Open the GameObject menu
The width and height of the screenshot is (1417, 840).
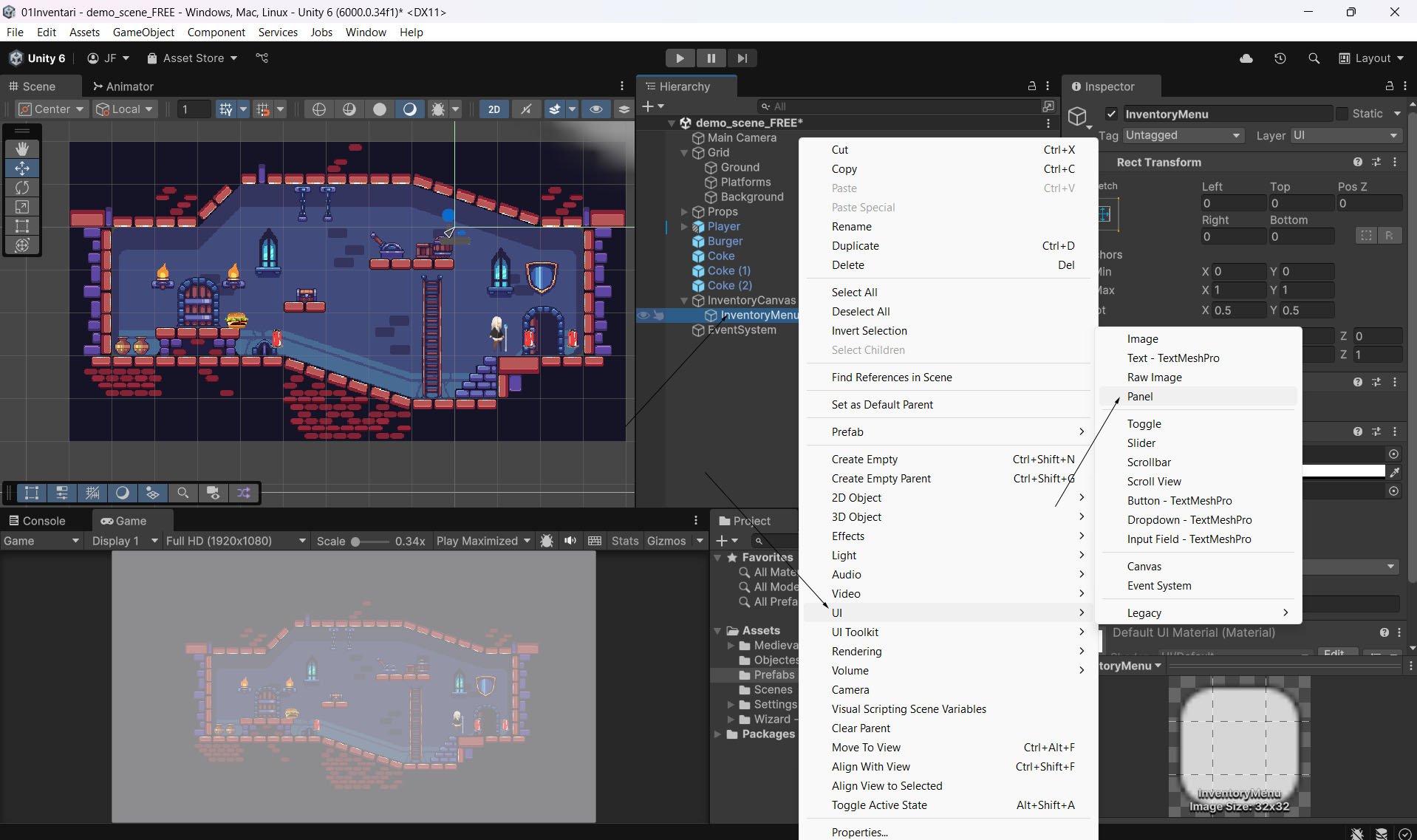pyautogui.click(x=143, y=32)
